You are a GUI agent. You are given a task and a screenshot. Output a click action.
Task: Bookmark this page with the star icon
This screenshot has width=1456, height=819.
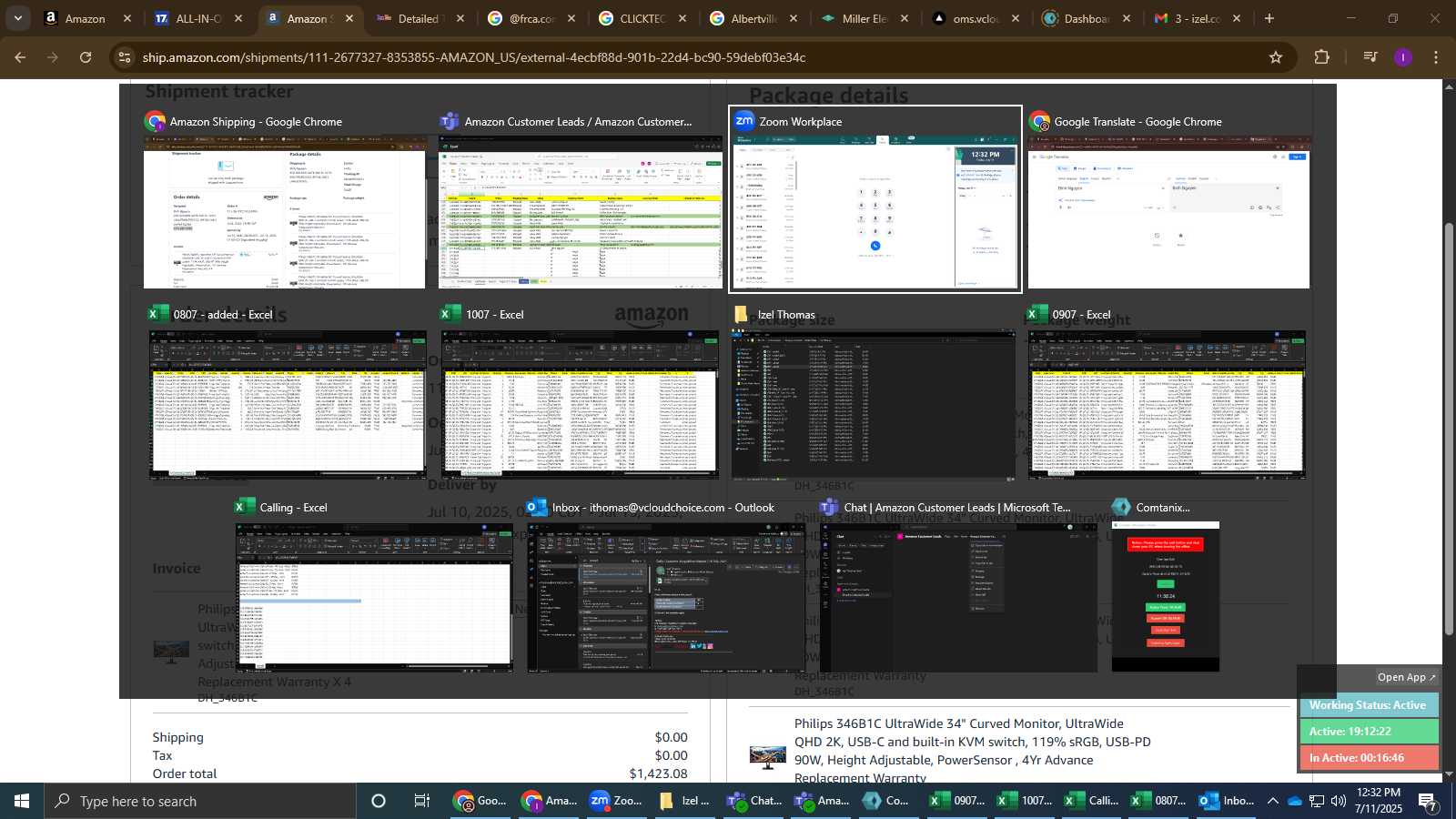(1276, 57)
